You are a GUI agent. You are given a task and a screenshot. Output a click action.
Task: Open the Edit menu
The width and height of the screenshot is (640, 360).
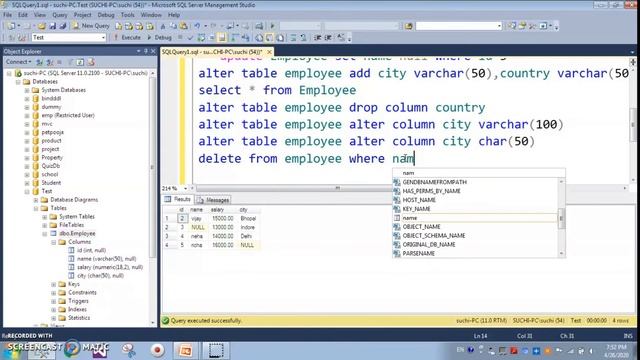tap(23, 15)
